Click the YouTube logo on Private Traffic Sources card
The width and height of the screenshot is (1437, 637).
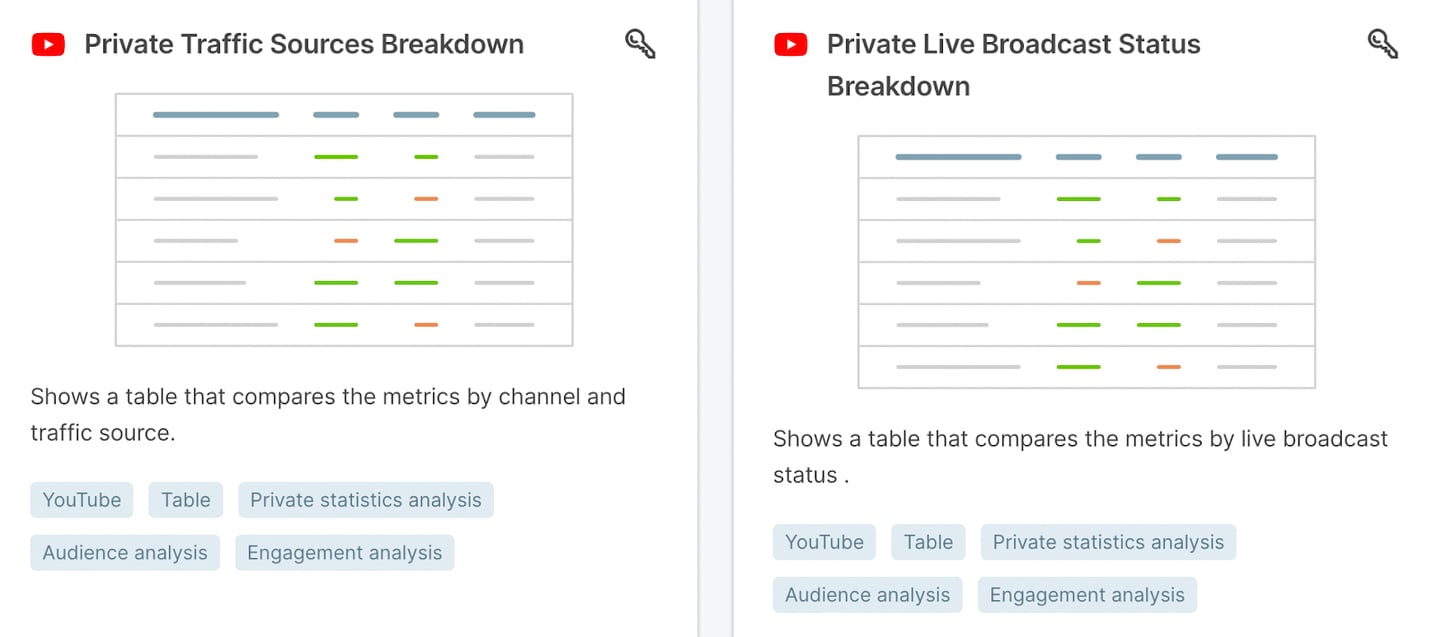click(48, 44)
